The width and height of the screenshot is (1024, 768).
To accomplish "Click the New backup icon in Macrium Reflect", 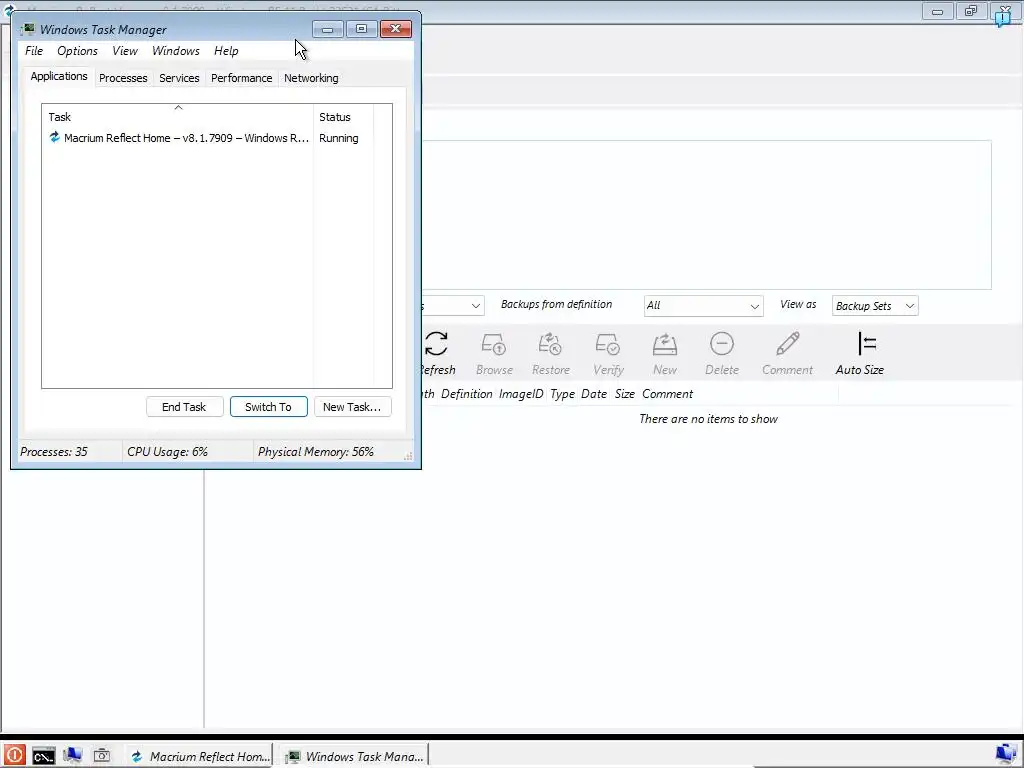I will [665, 344].
